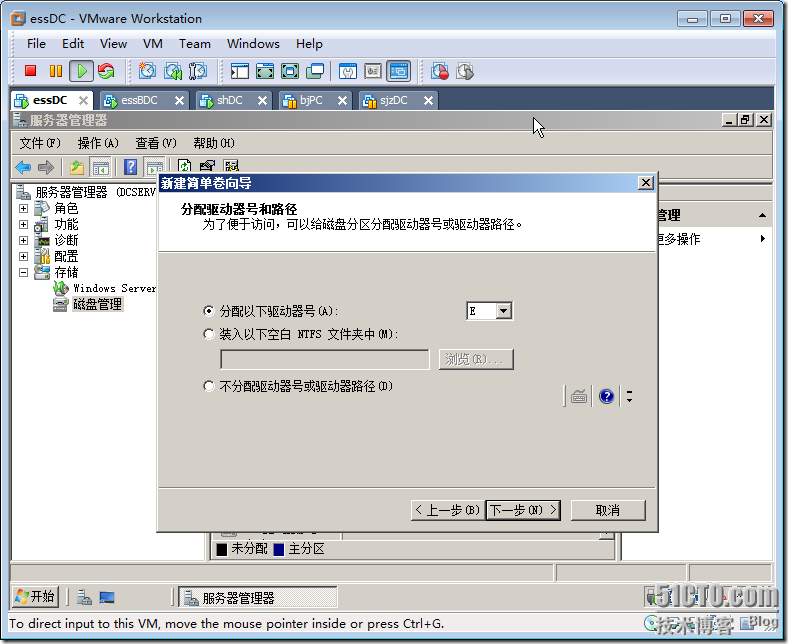Open the VMware VM menu
Viewport: 788px width, 644px height.
tap(153, 44)
